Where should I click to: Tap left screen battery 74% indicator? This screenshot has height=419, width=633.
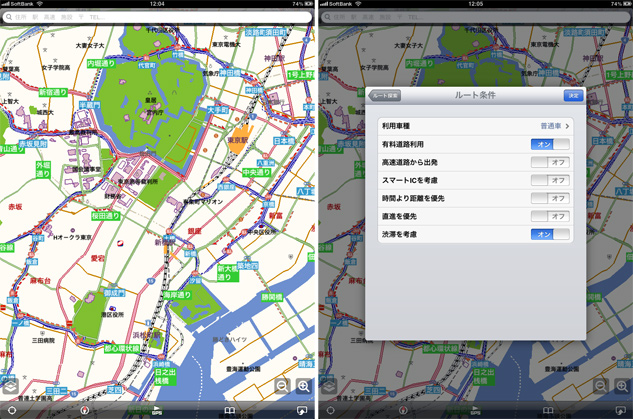coord(303,4)
